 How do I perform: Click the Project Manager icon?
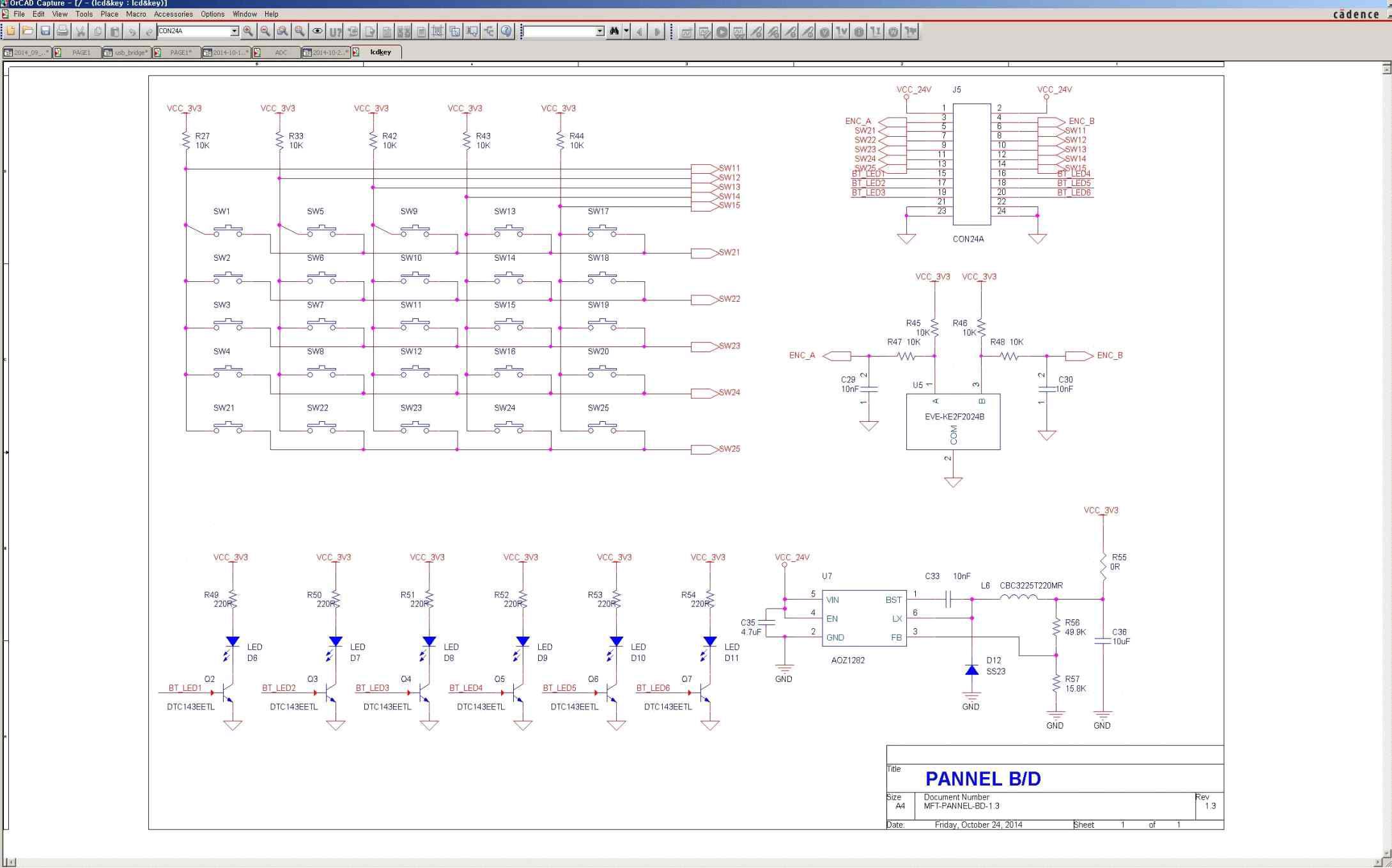pyautogui.click(x=489, y=31)
